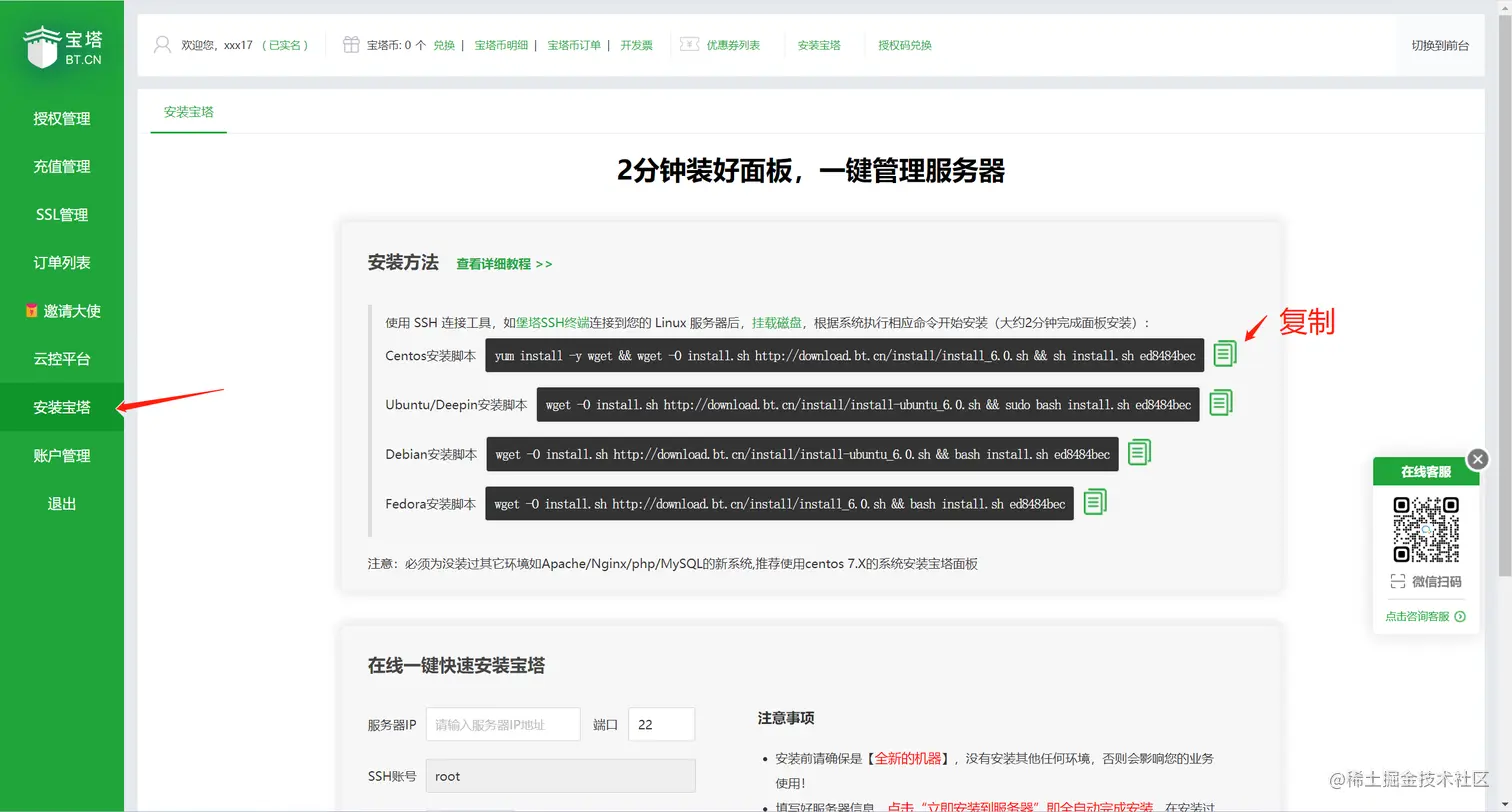Click the Debian install command text
This screenshot has width=1512, height=812.
click(x=802, y=454)
